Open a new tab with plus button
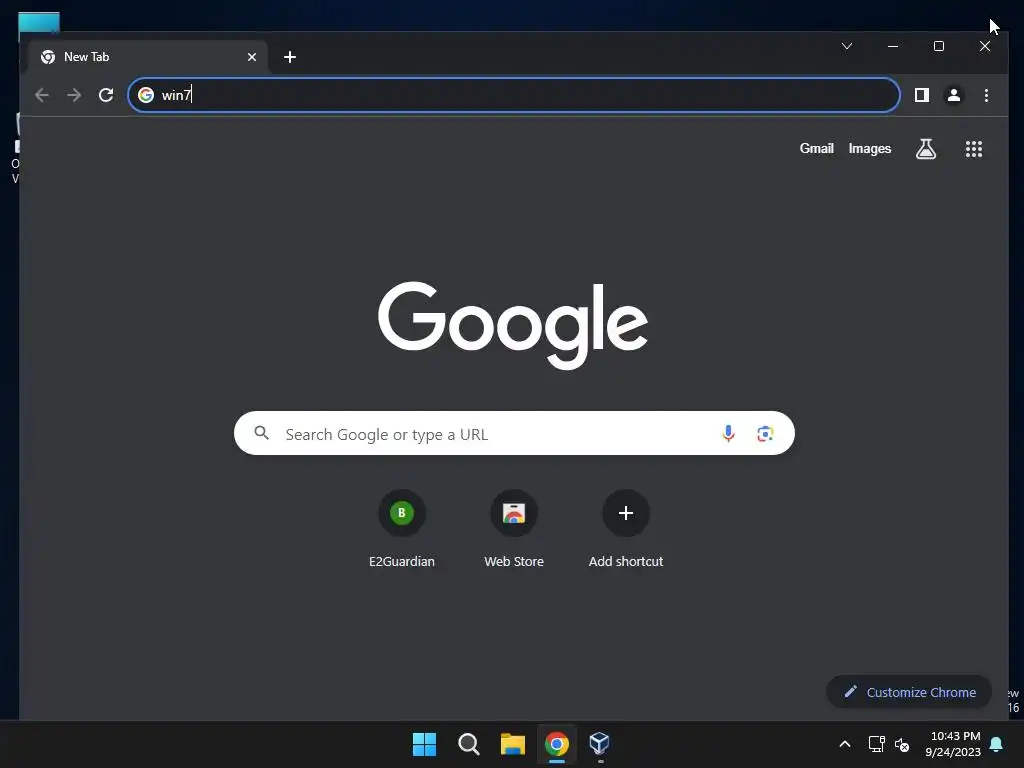Screen dimensions: 1024x768 [x=290, y=57]
